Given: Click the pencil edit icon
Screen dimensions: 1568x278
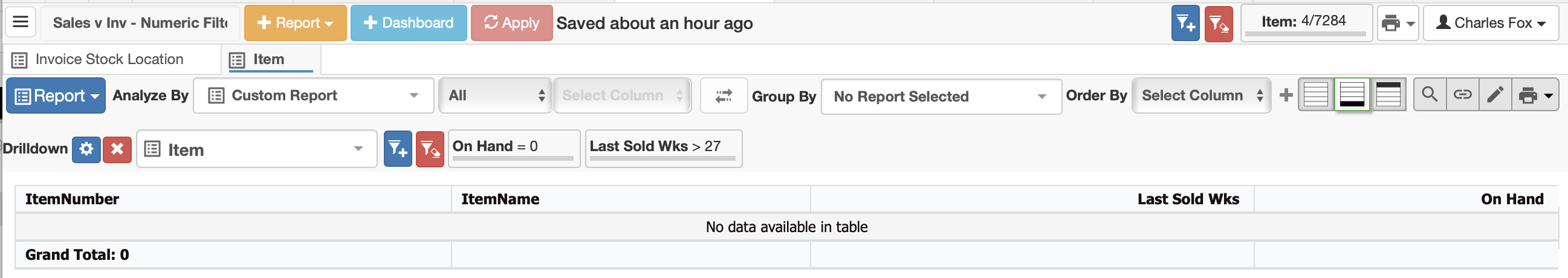Looking at the screenshot, I should point(1495,95).
